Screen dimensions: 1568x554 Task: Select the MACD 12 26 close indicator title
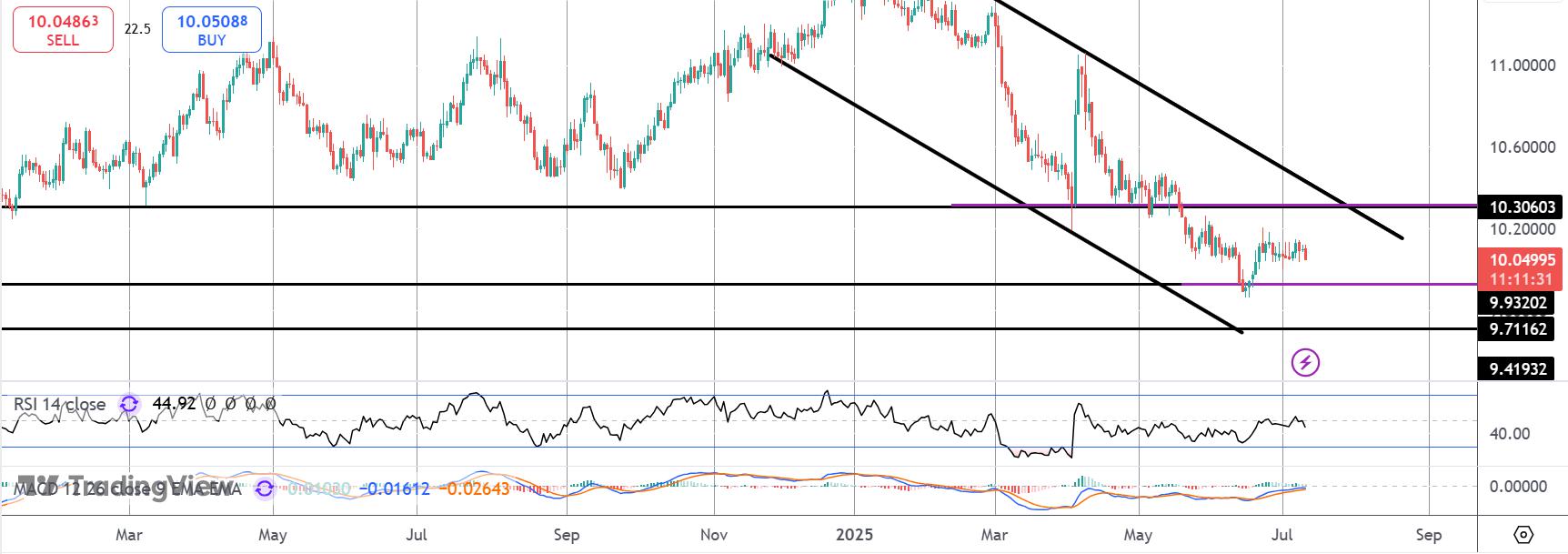[x=127, y=489]
